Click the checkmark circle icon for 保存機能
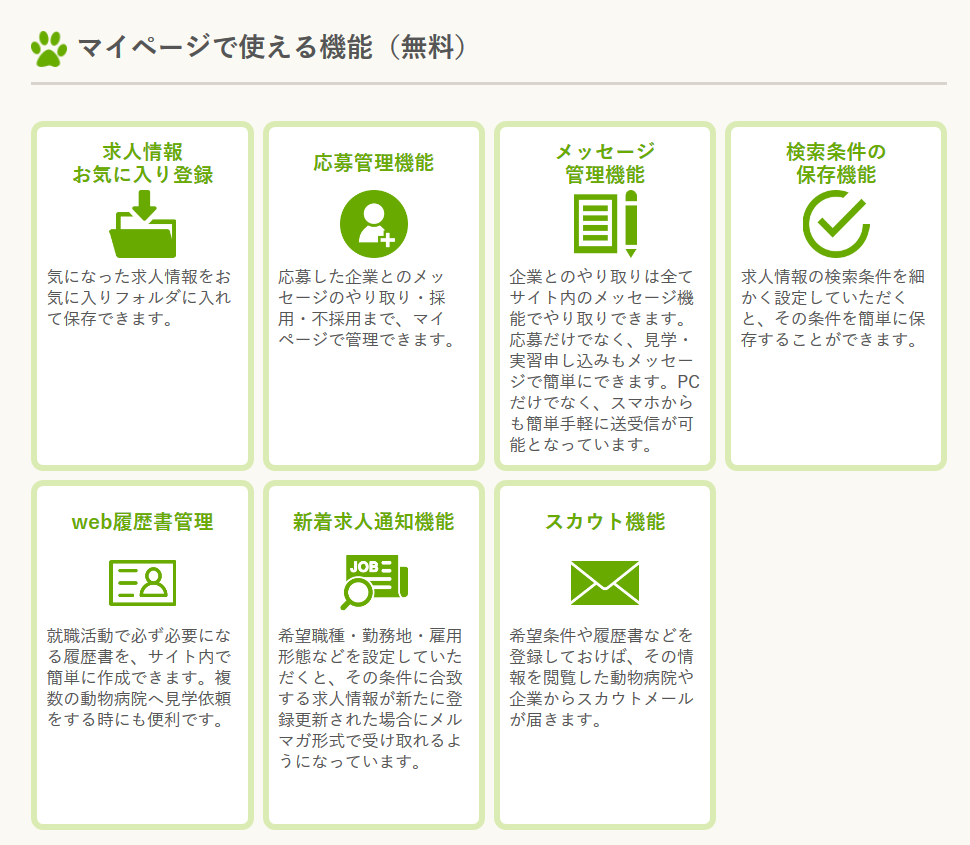 [x=836, y=224]
